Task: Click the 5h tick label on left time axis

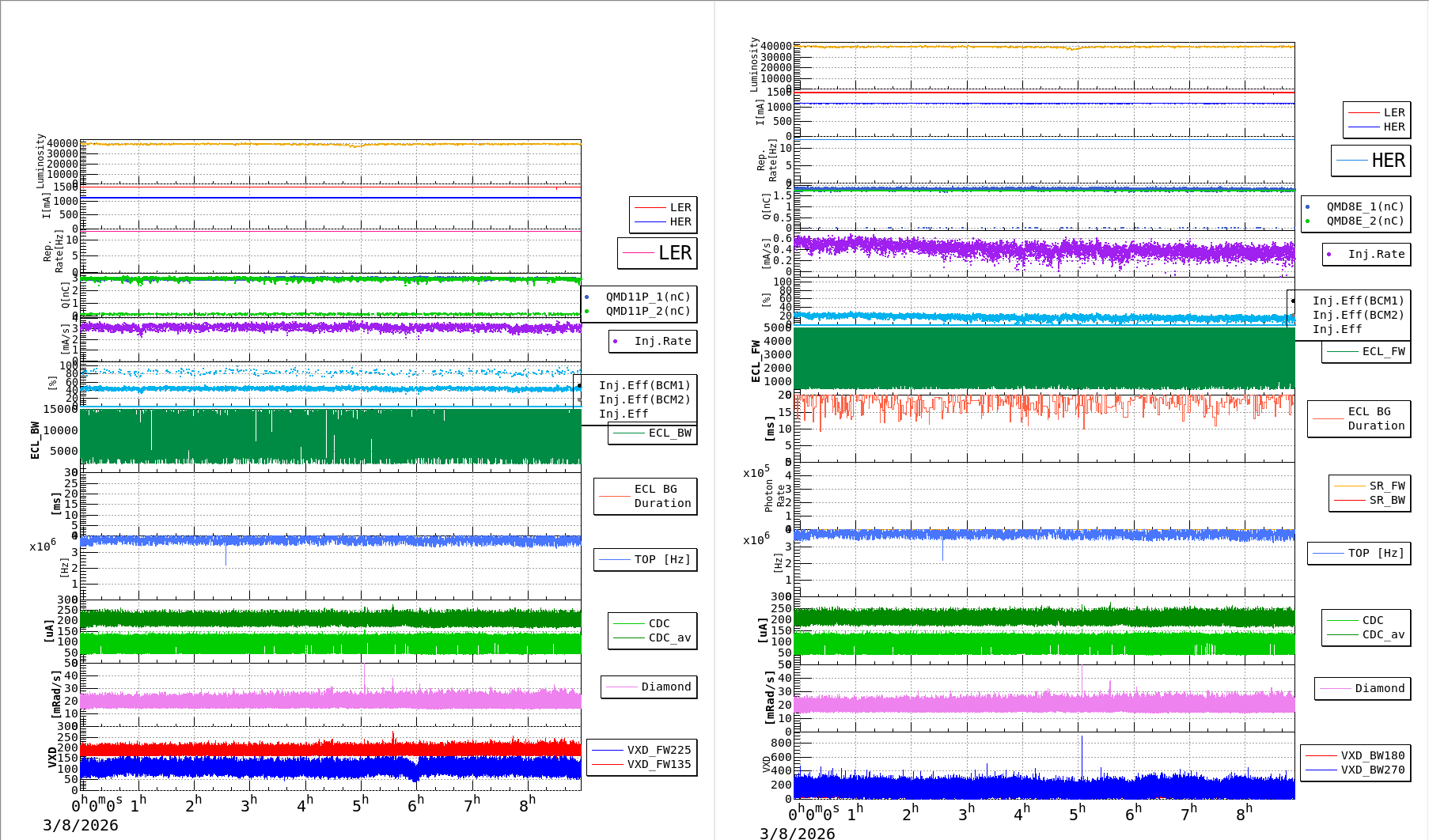Action: click(360, 805)
